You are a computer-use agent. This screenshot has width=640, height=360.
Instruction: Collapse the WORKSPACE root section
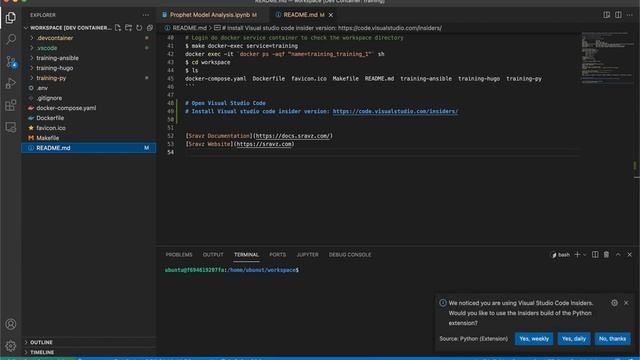68,28
